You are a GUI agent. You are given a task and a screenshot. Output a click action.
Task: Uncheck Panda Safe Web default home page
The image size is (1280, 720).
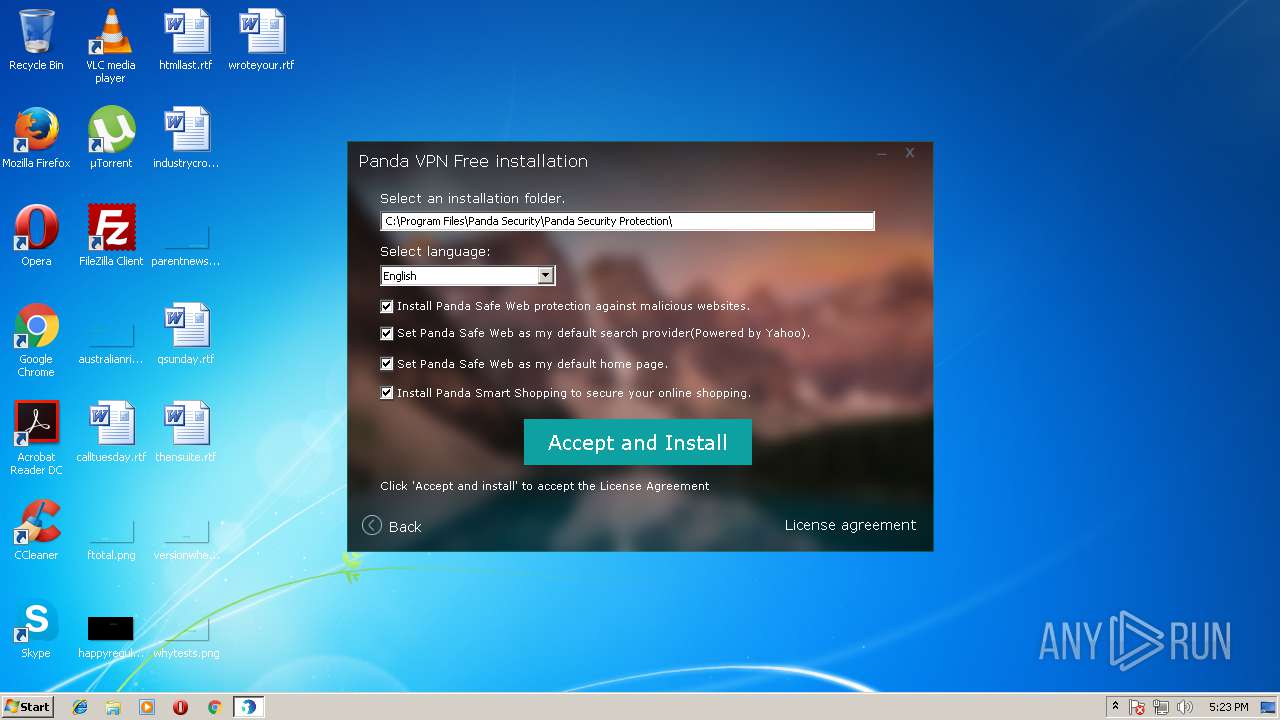coord(387,364)
